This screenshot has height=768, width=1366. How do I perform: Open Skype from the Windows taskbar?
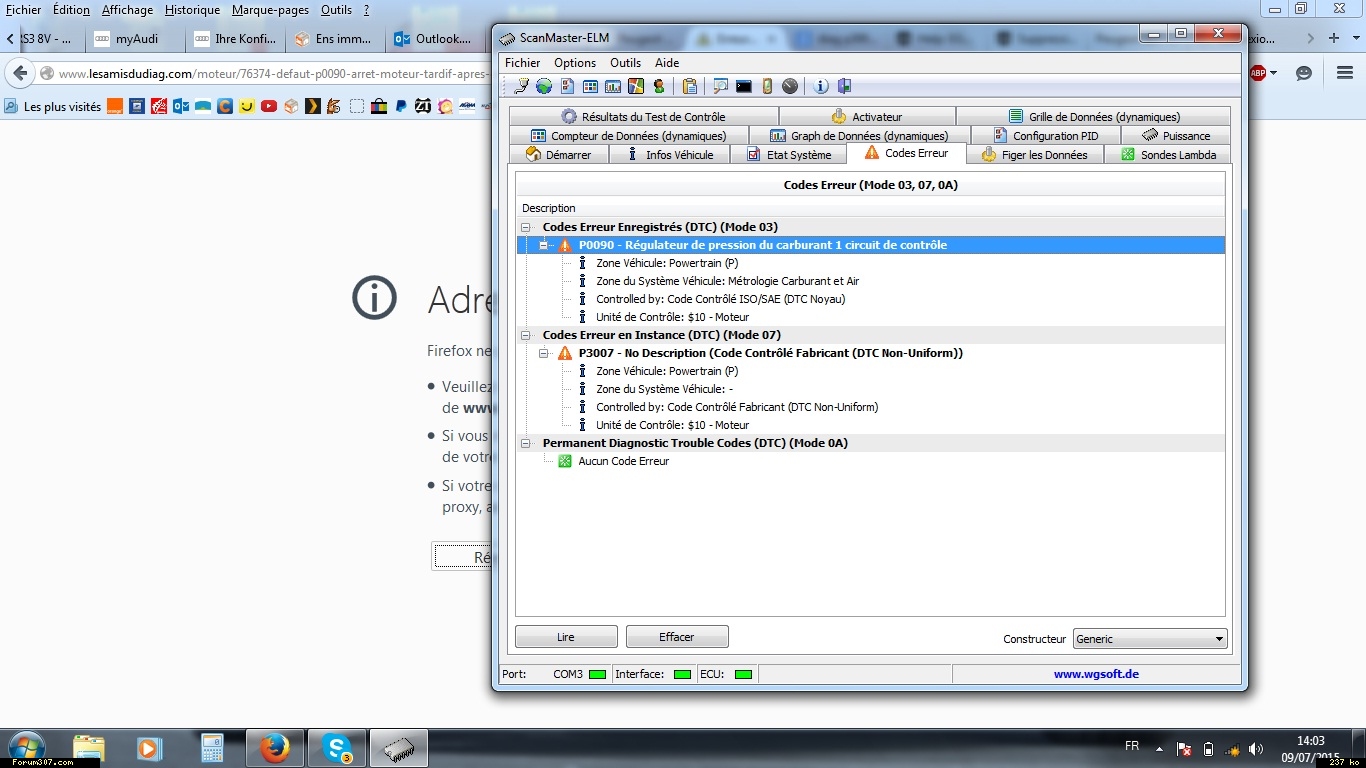336,748
